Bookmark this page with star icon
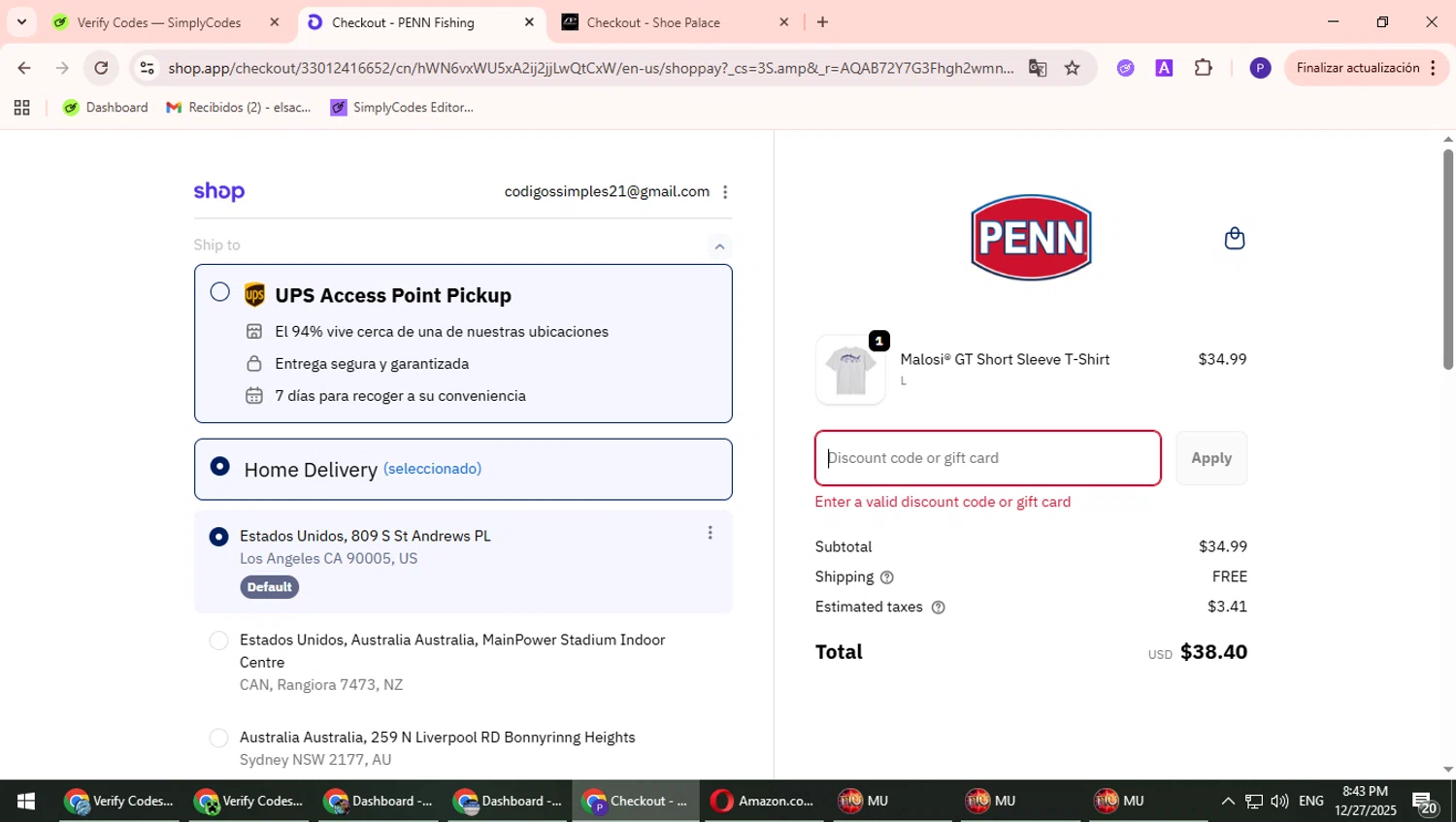The image size is (1456, 822). coord(1072,68)
